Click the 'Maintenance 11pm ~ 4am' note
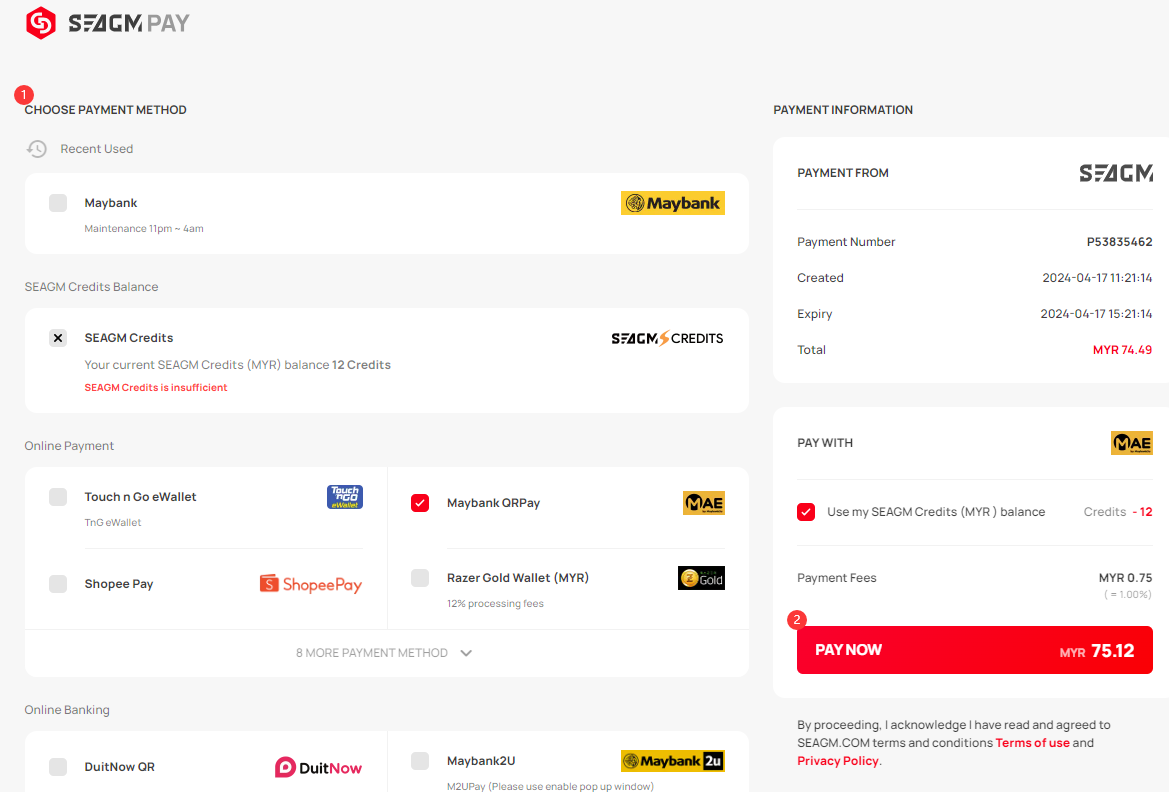The height and width of the screenshot is (792, 1169). point(144,229)
